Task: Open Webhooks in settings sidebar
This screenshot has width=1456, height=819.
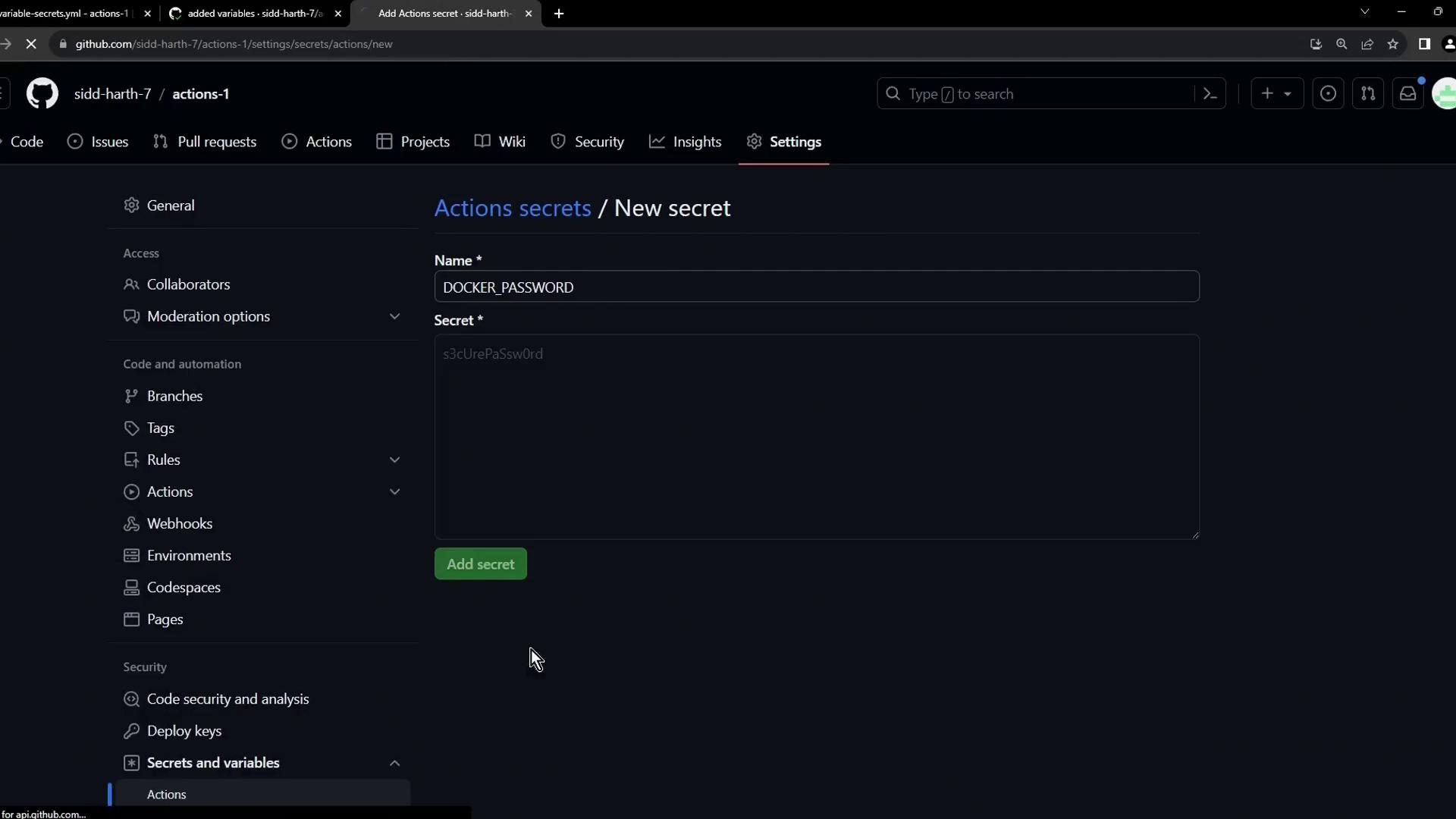Action: point(179,524)
